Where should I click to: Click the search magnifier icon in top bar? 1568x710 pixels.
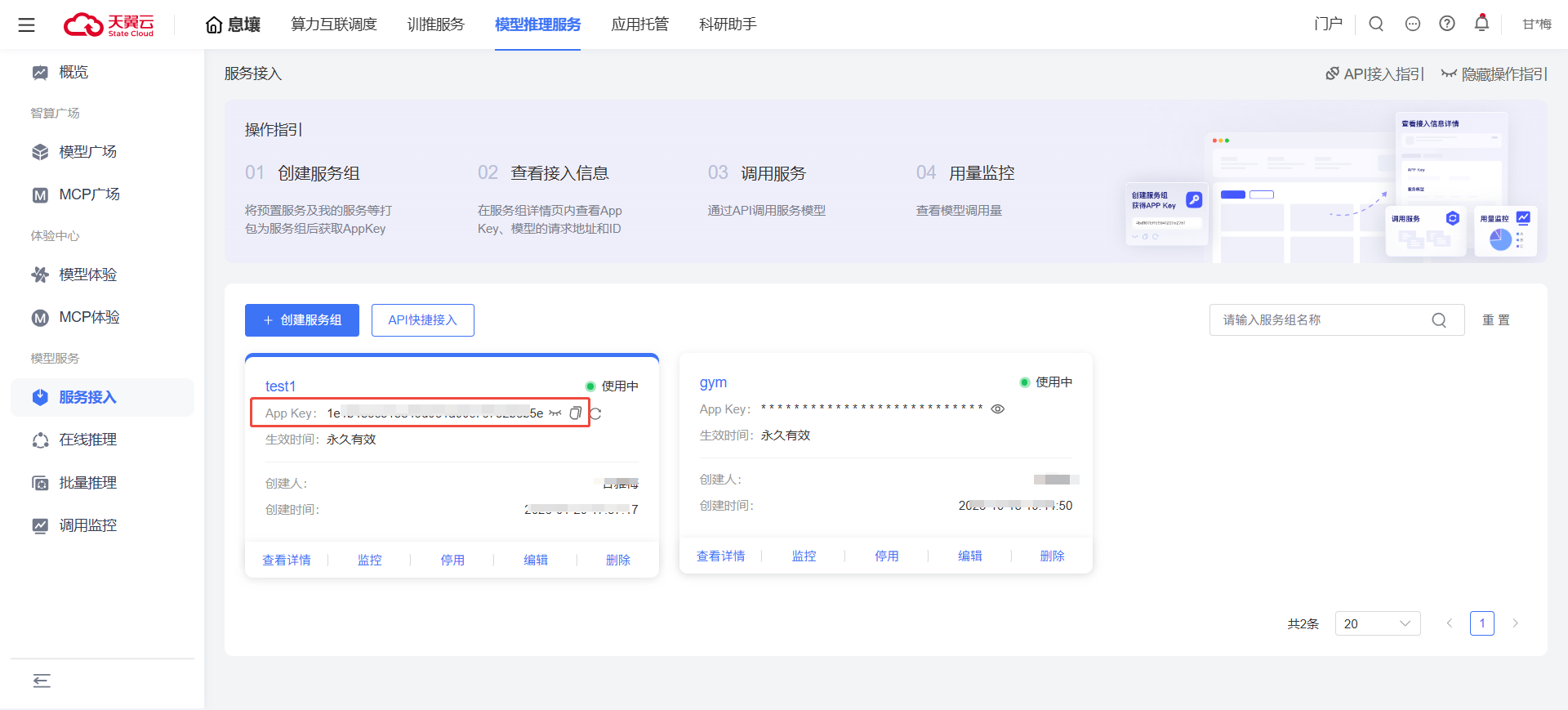point(1376,24)
